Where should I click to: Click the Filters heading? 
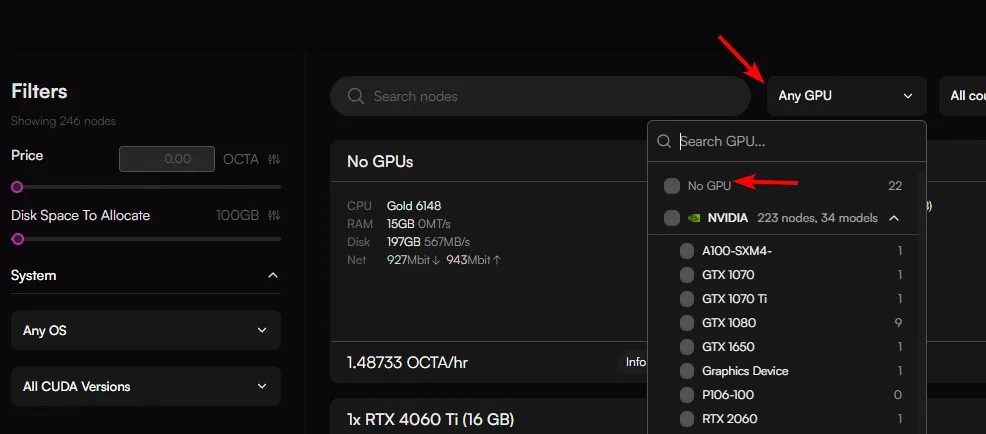coord(39,91)
